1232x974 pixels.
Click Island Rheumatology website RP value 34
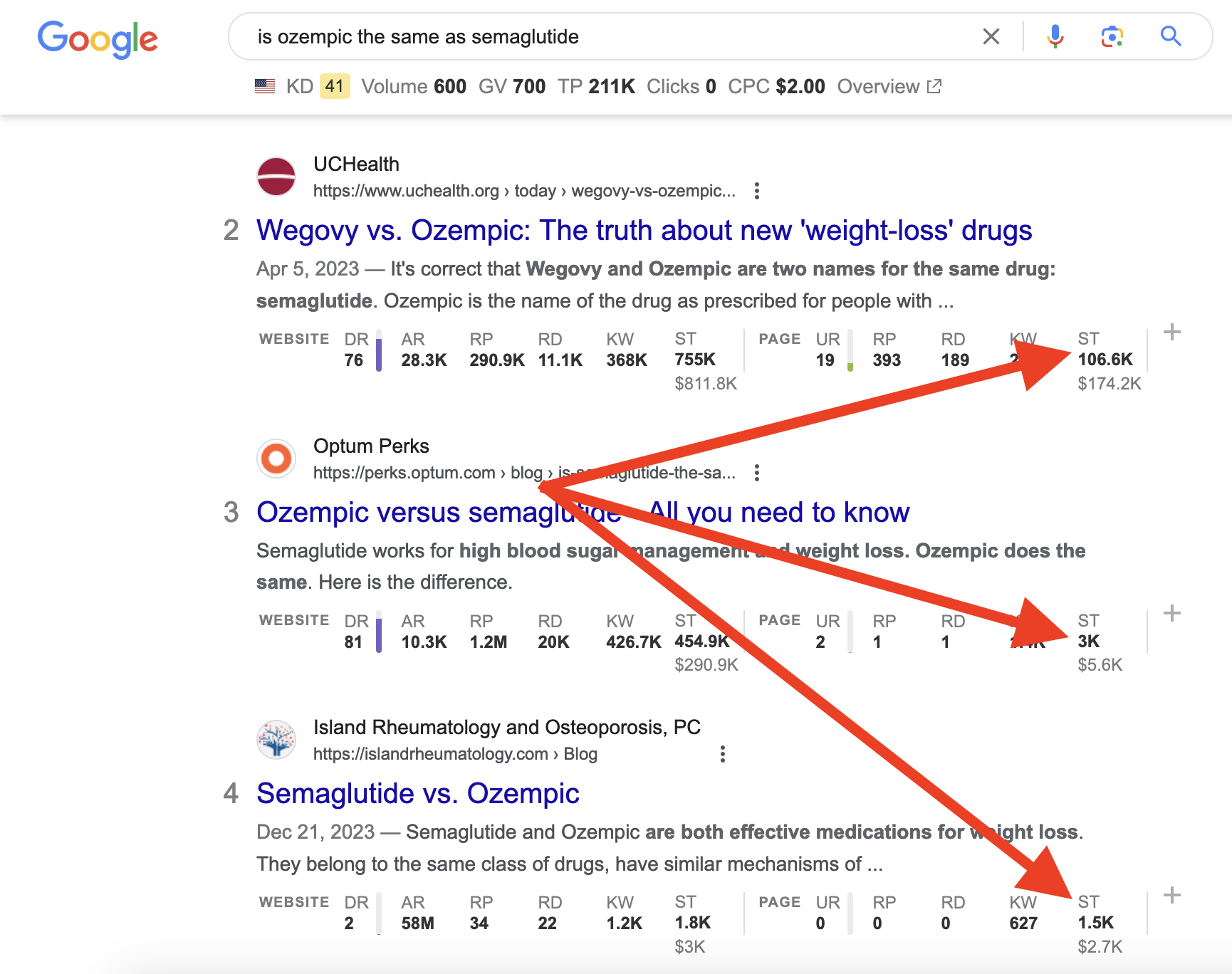click(x=479, y=923)
